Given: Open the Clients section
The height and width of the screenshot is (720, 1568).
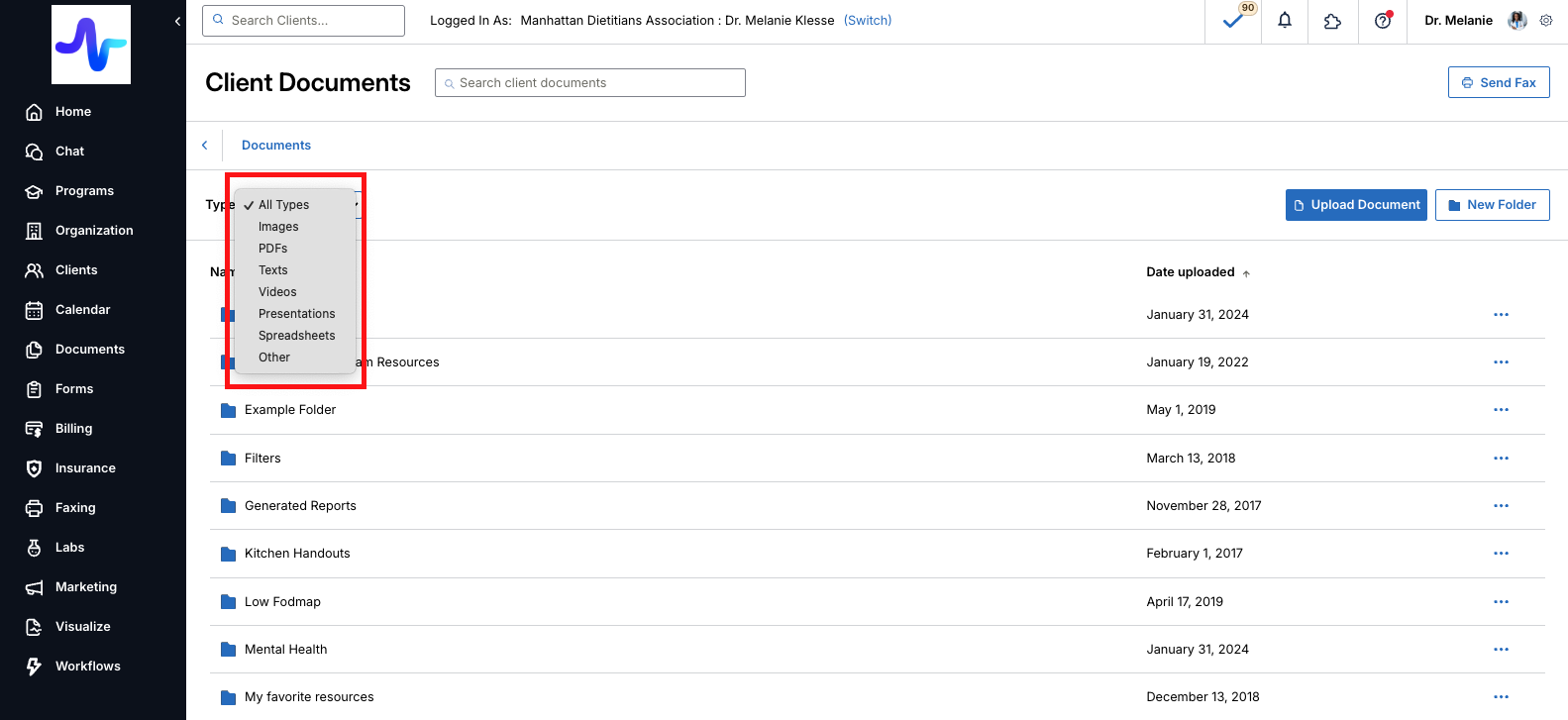Looking at the screenshot, I should pyautogui.click(x=76, y=270).
